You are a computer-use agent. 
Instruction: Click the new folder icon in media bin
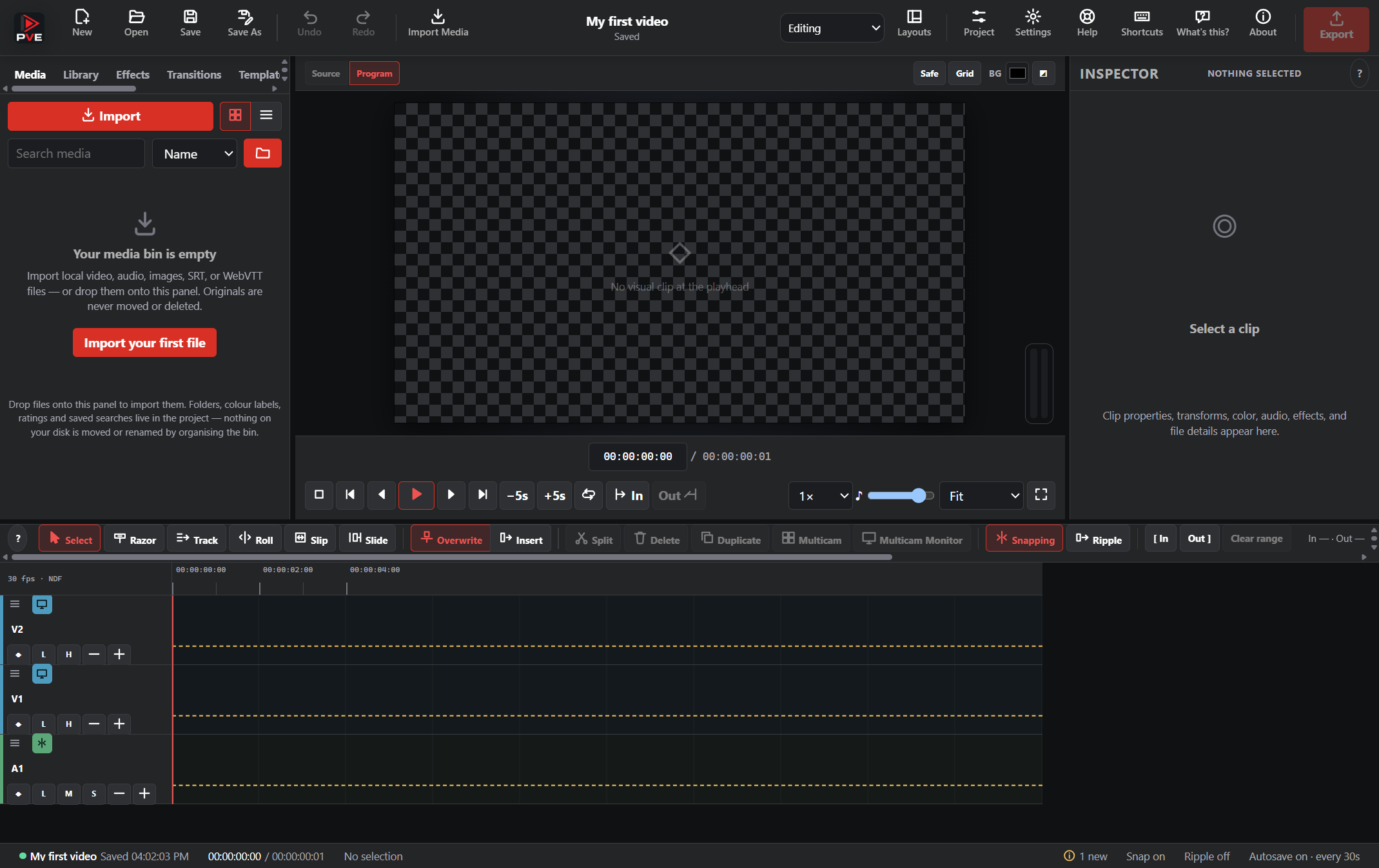pyautogui.click(x=262, y=153)
